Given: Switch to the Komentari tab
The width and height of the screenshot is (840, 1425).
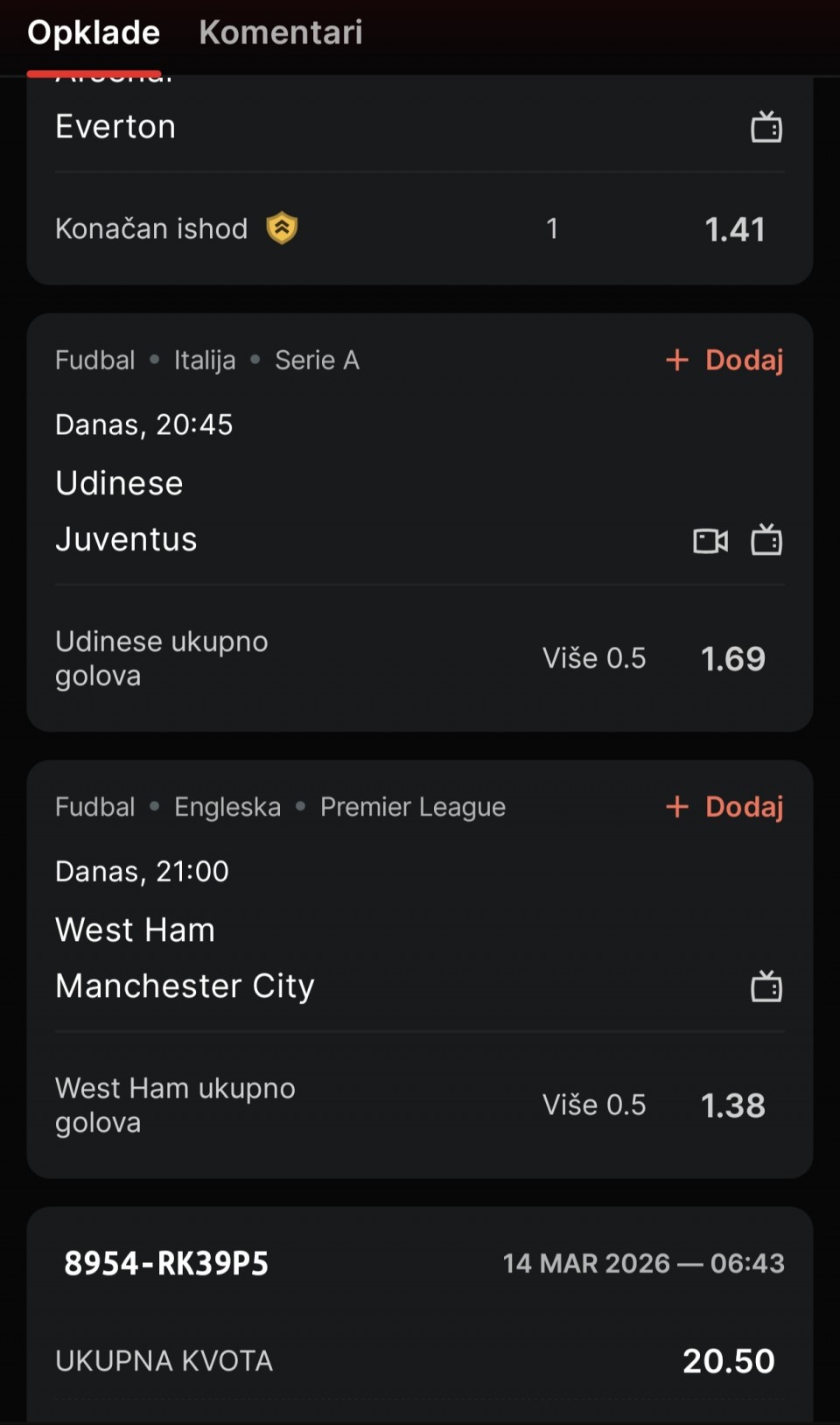Looking at the screenshot, I should [280, 33].
